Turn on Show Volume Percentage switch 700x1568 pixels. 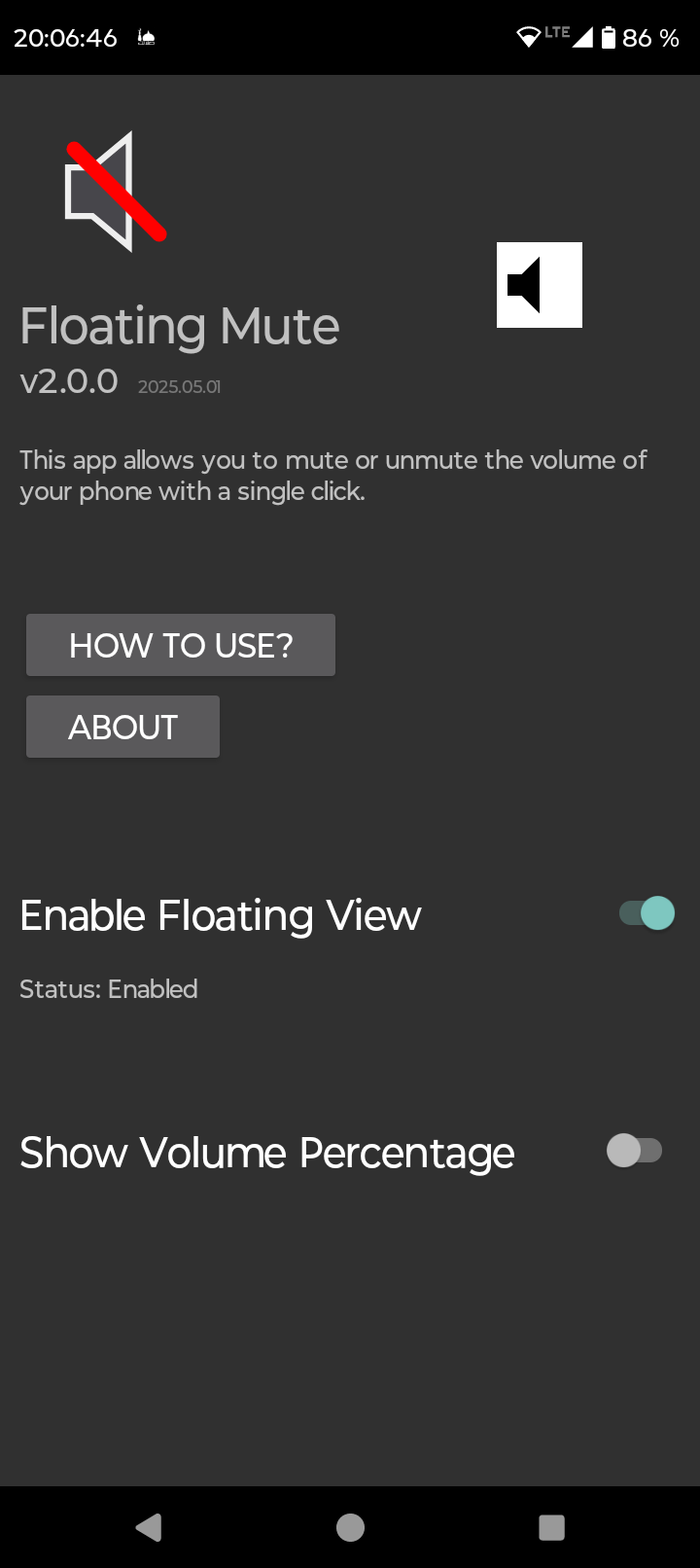click(634, 1151)
